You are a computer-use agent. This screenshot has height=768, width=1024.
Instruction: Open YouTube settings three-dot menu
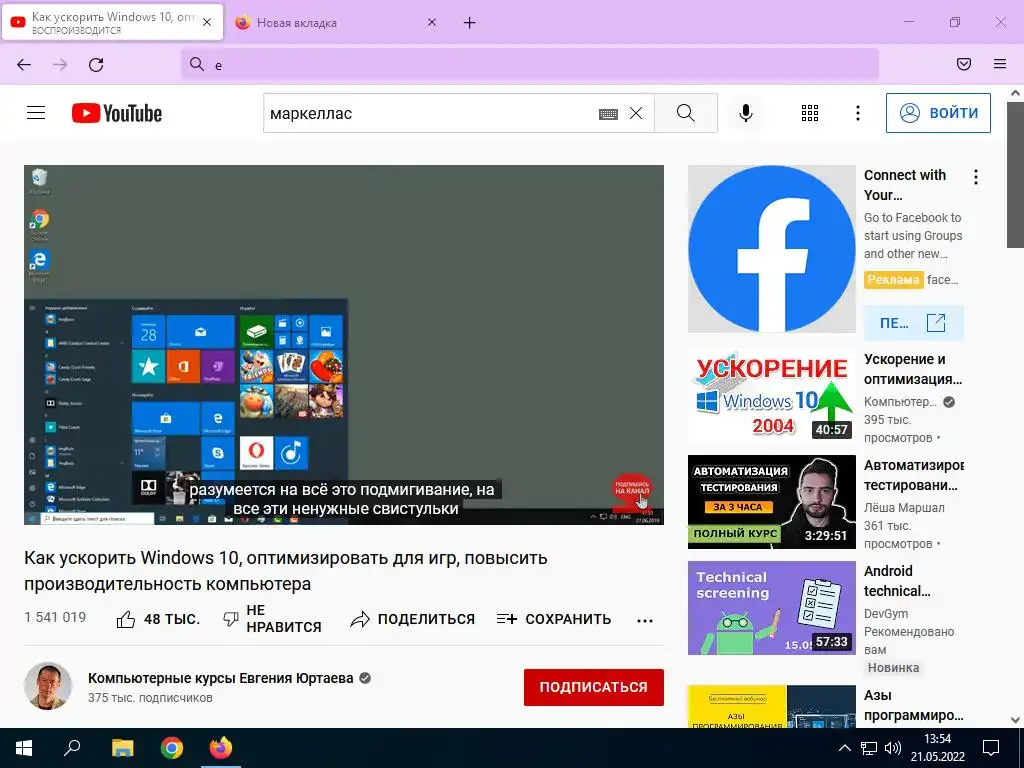857,113
